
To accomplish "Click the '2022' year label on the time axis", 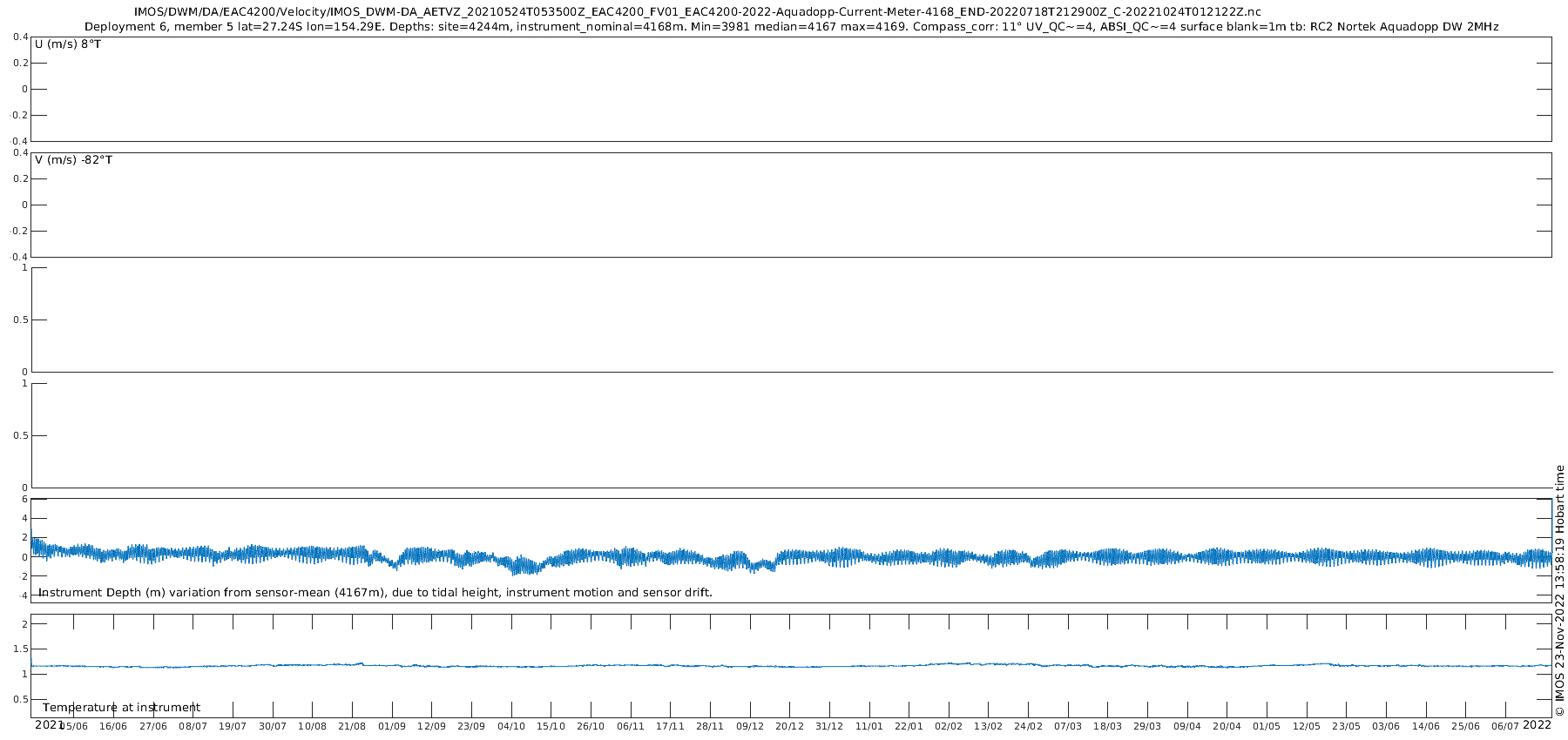I will [1537, 724].
